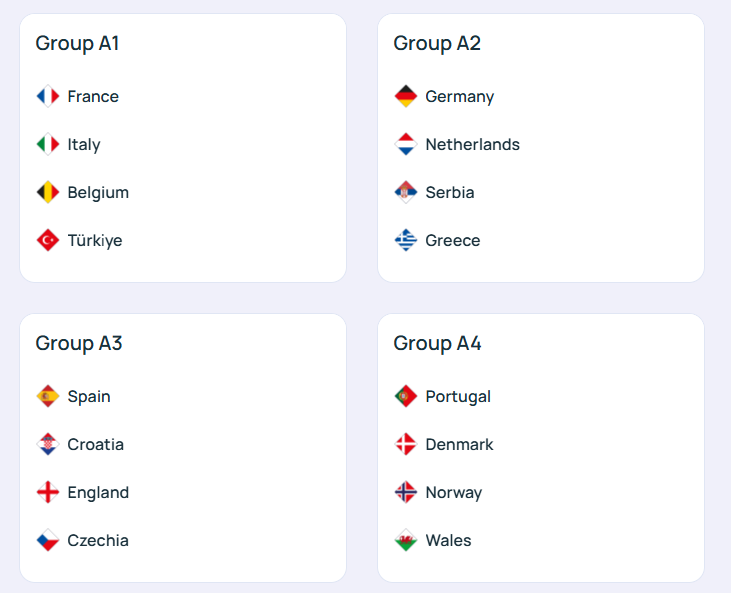The height and width of the screenshot is (593, 731).
Task: Click the Greece flag icon
Action: (x=405, y=240)
